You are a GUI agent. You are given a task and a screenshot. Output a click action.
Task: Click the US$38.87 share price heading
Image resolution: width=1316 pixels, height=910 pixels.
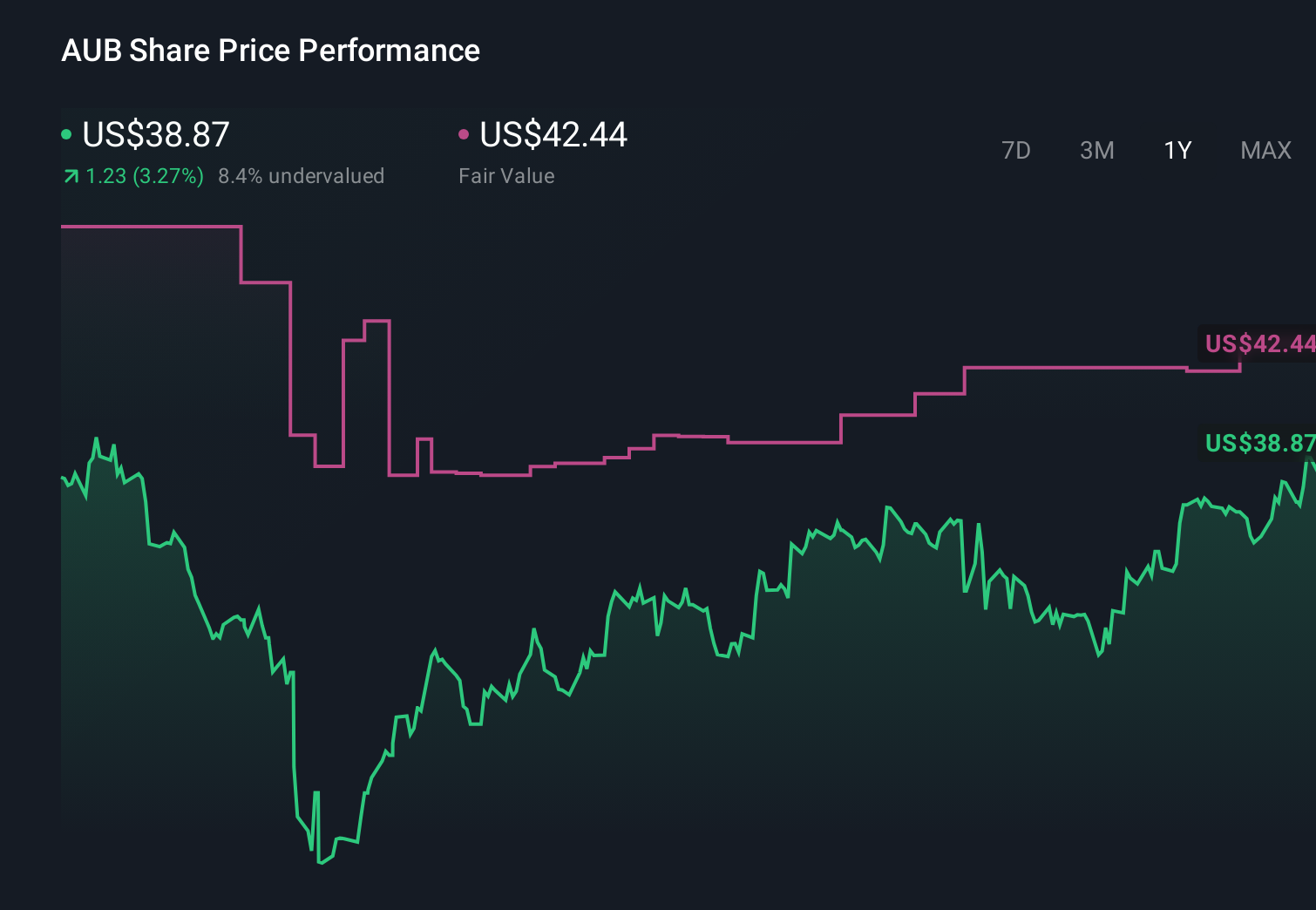click(155, 134)
